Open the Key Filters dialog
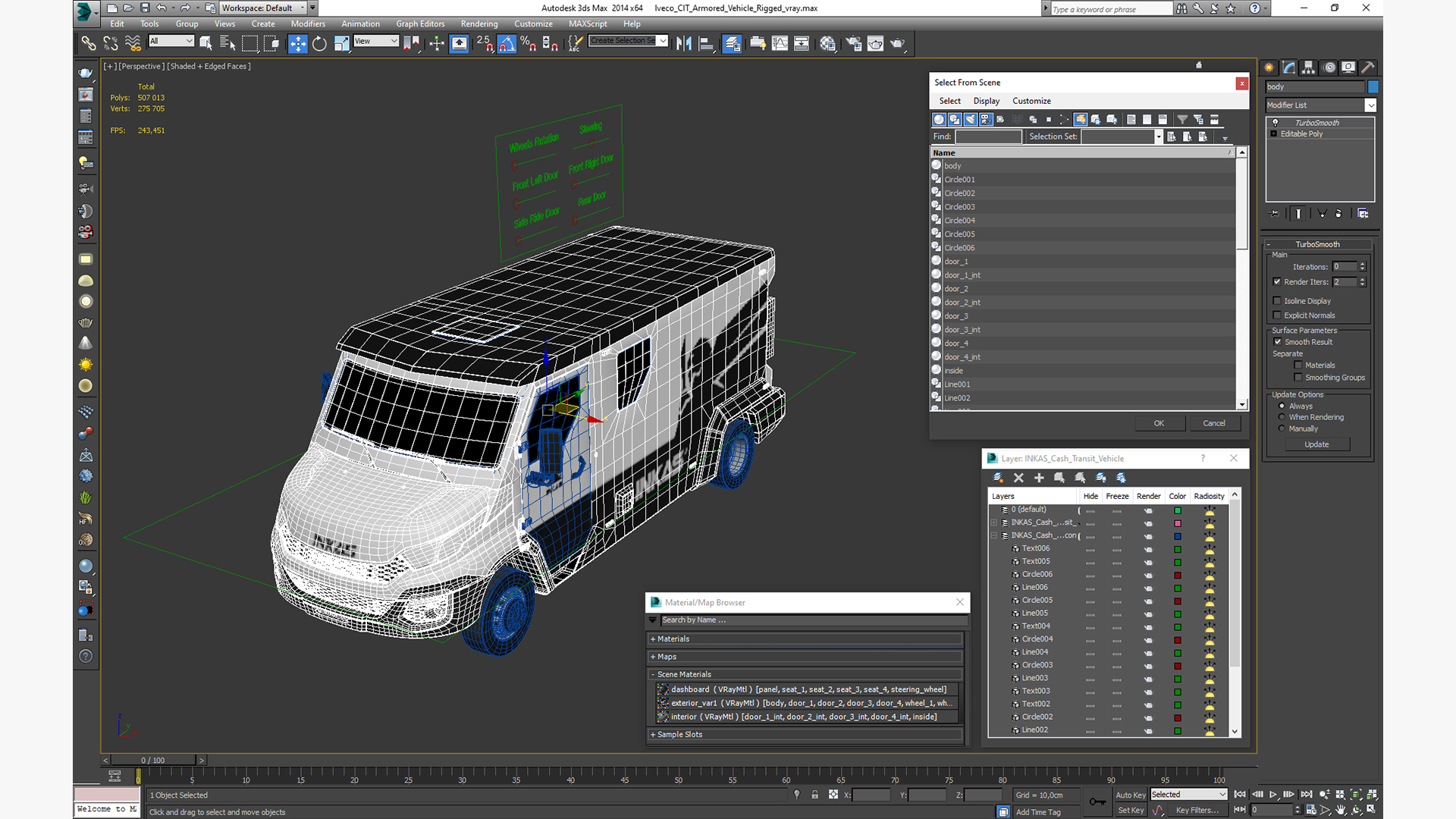 pyautogui.click(x=1197, y=811)
